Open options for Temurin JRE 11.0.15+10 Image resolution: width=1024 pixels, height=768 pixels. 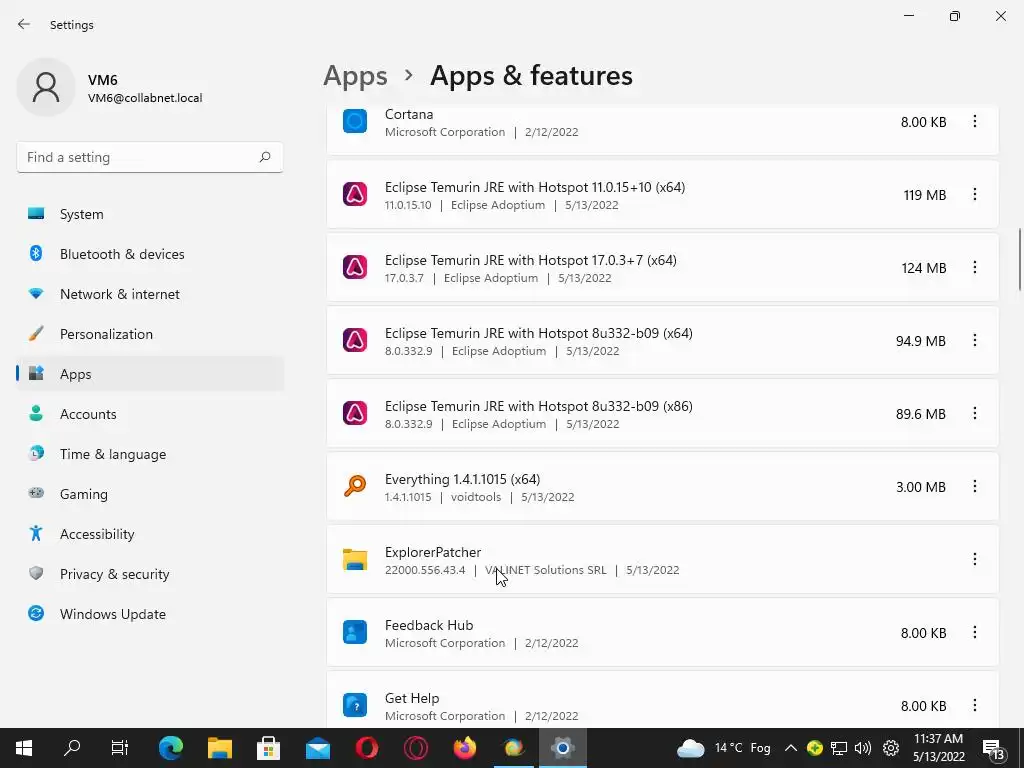pos(974,195)
